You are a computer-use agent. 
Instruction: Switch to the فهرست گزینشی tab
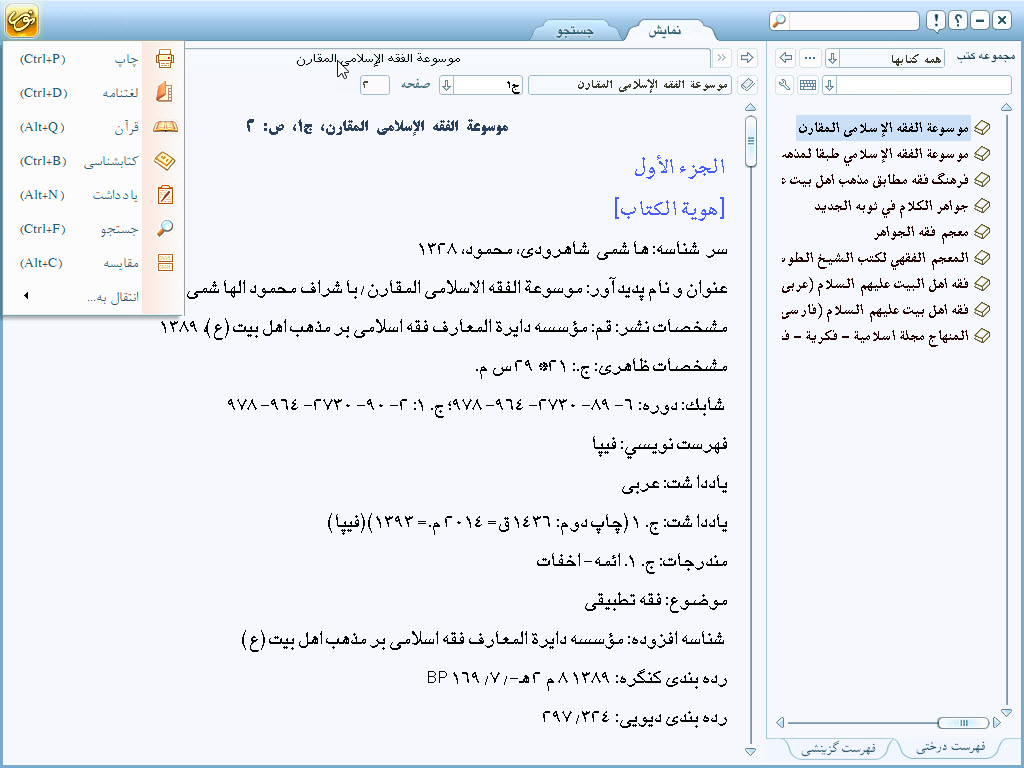[x=839, y=748]
